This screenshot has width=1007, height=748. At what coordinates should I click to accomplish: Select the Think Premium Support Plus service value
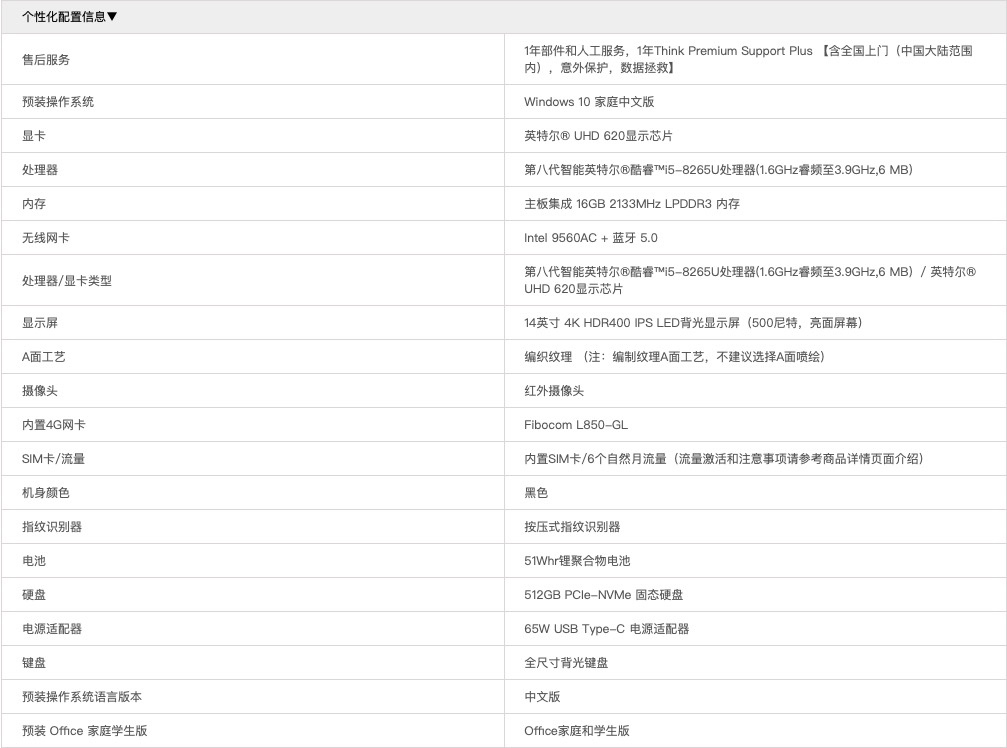(748, 59)
